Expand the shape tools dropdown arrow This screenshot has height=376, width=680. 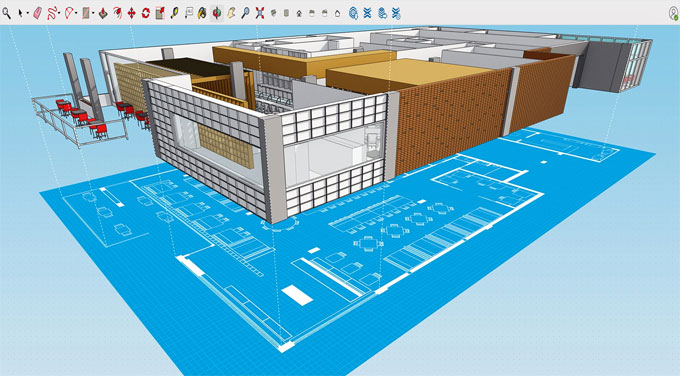93,13
